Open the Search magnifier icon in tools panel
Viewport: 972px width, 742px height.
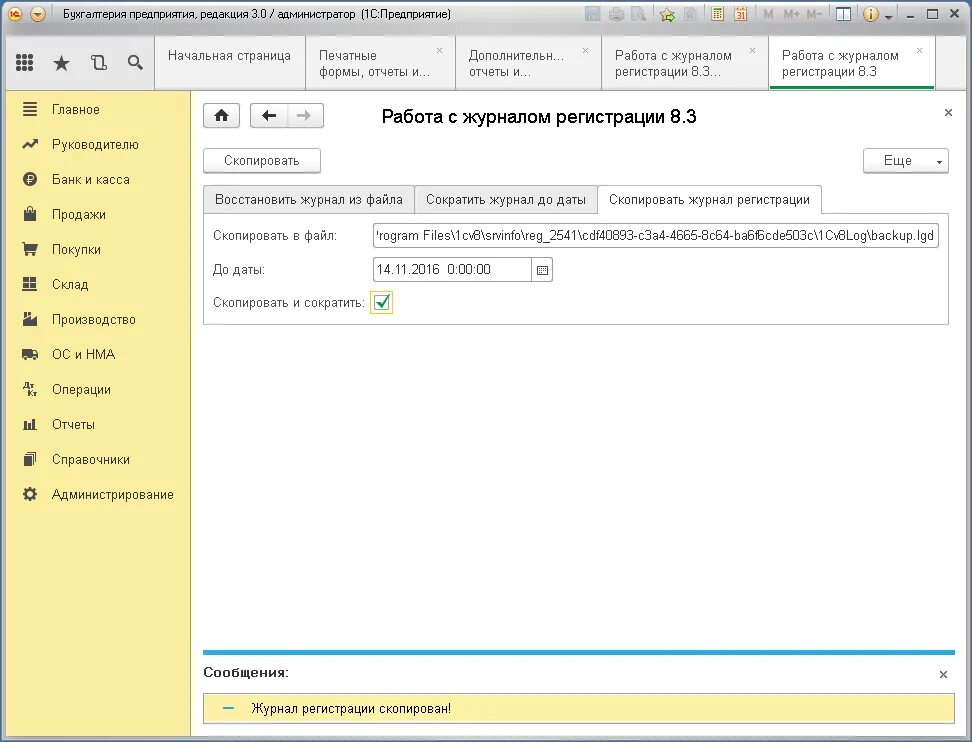[135, 62]
